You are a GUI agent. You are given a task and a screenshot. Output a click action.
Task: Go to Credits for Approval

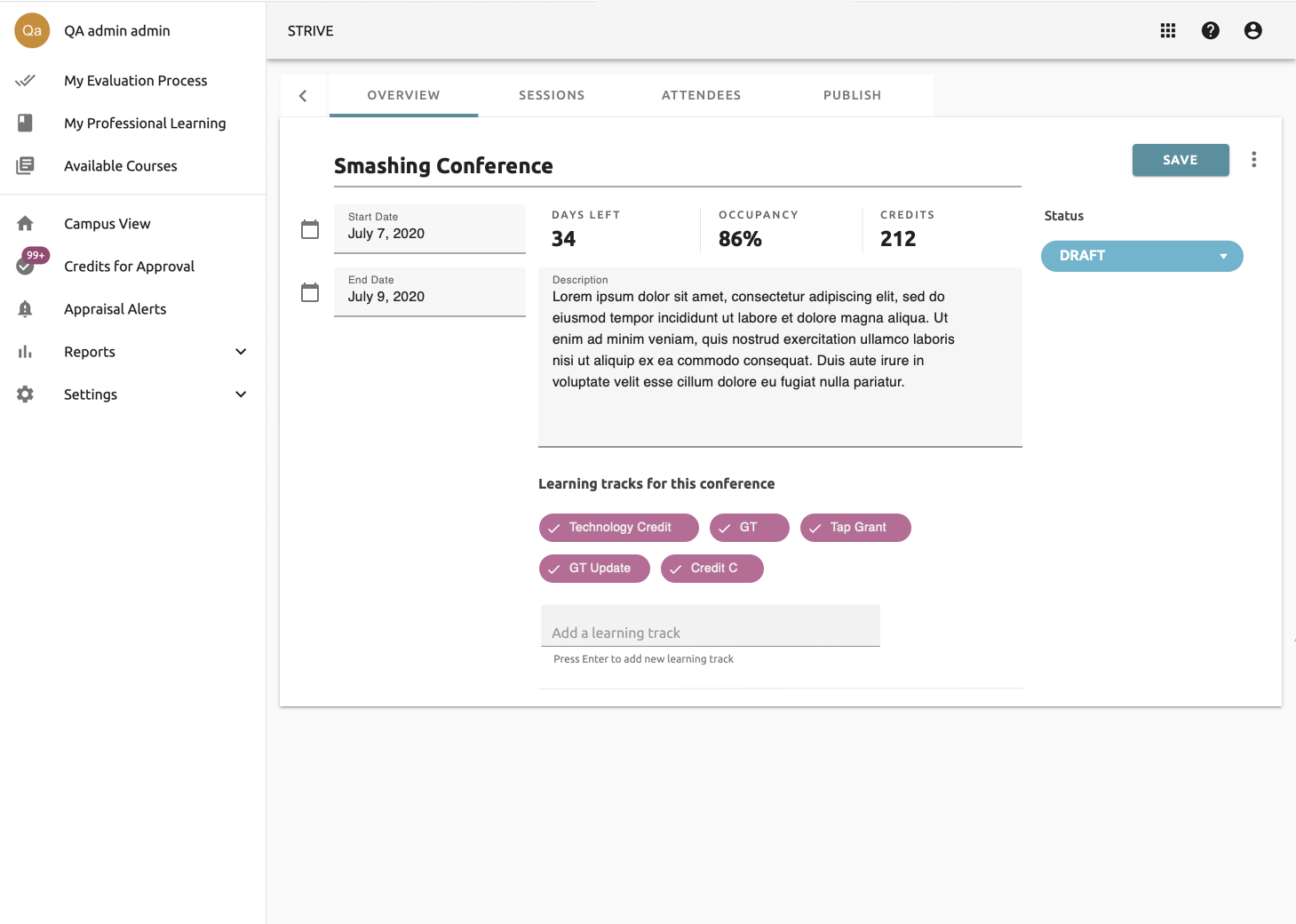tap(129, 267)
